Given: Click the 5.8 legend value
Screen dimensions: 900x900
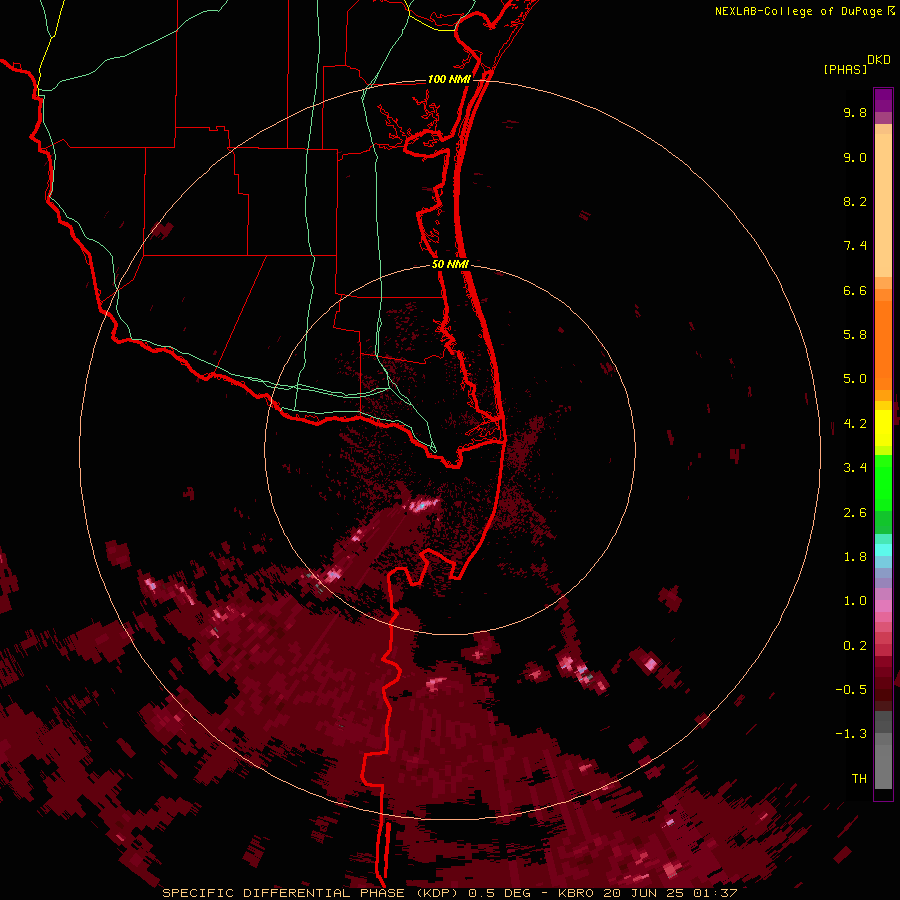Looking at the screenshot, I should point(855,334).
